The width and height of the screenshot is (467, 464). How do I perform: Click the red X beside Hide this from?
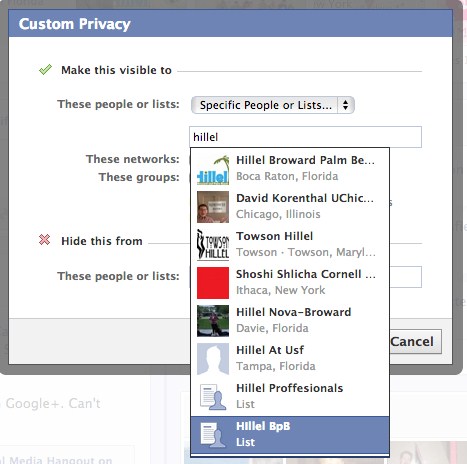(x=44, y=240)
